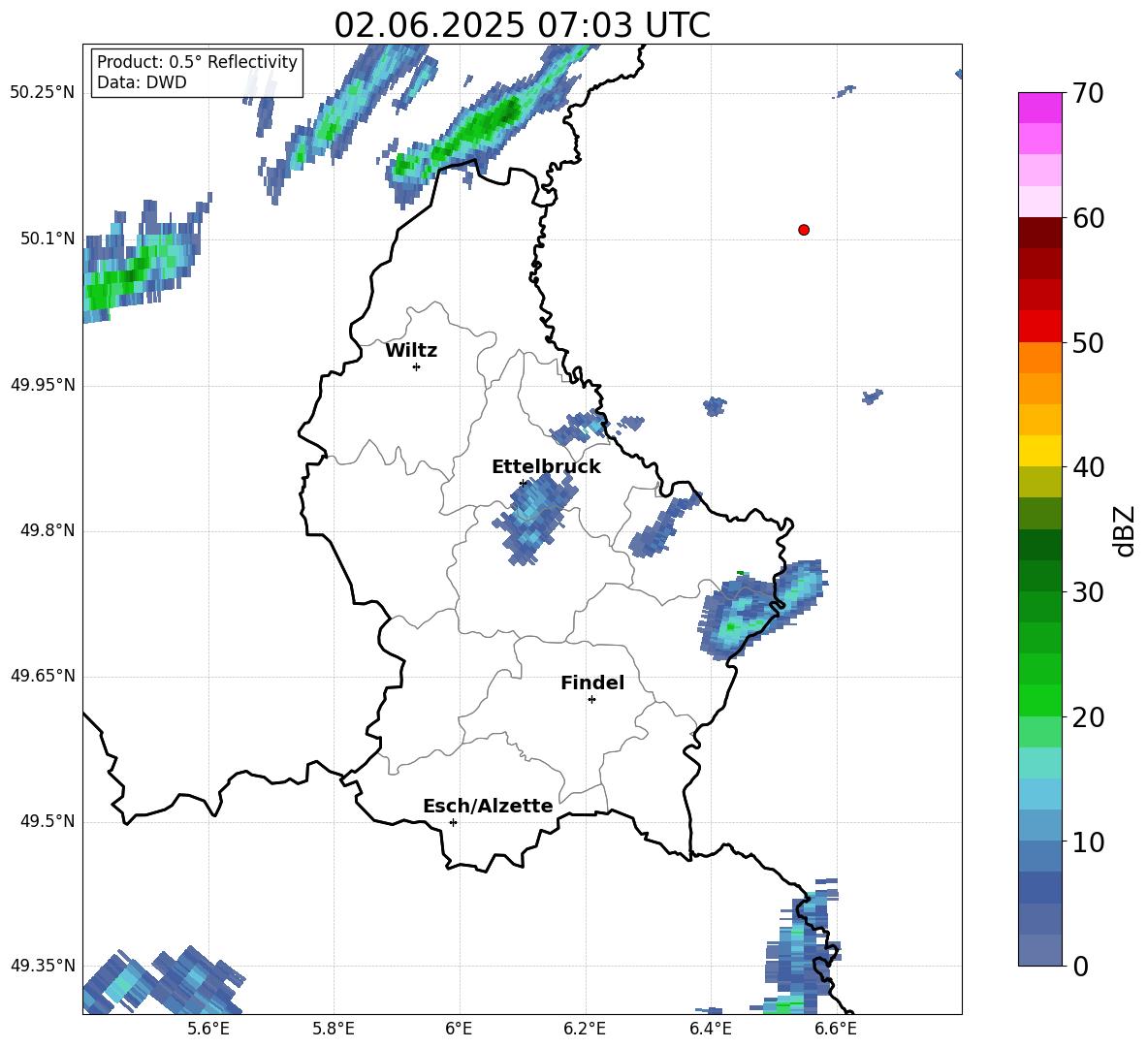Click the 49.95°N latitude label

[43, 385]
